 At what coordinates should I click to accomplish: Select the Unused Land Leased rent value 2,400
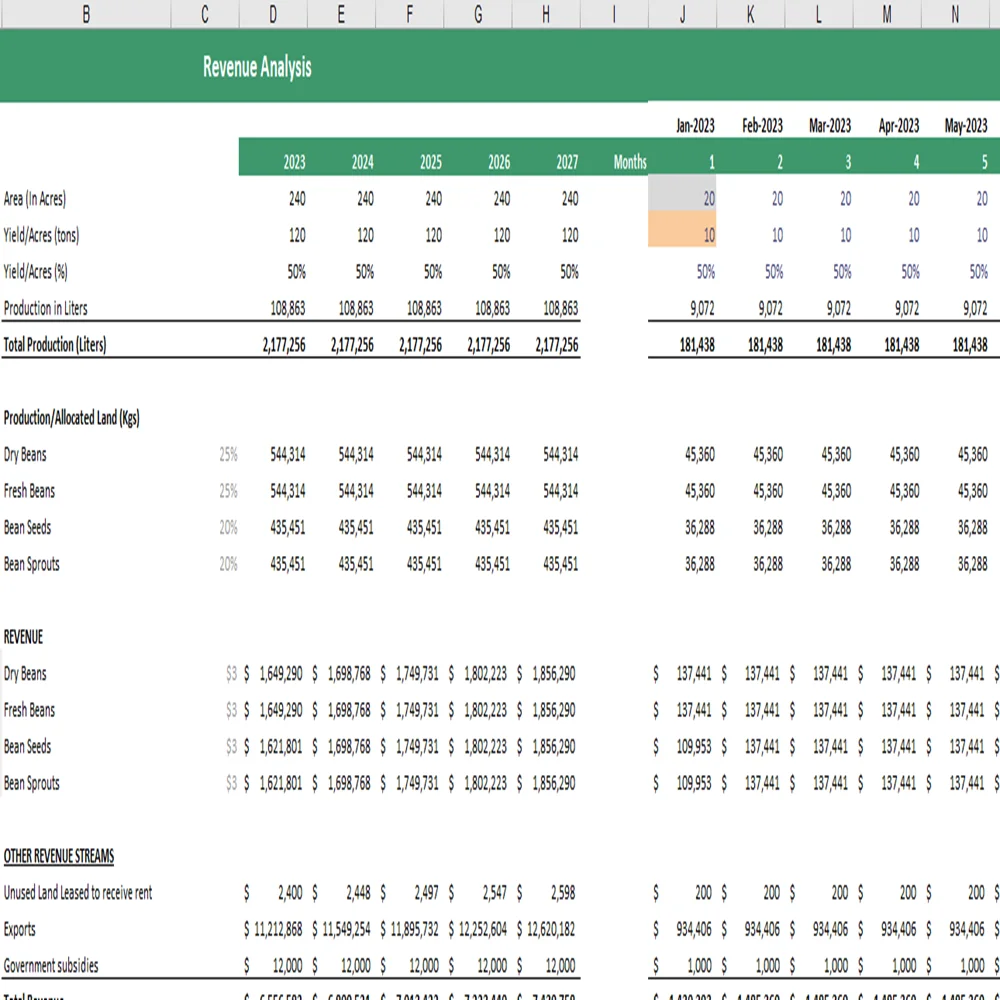pyautogui.click(x=290, y=893)
